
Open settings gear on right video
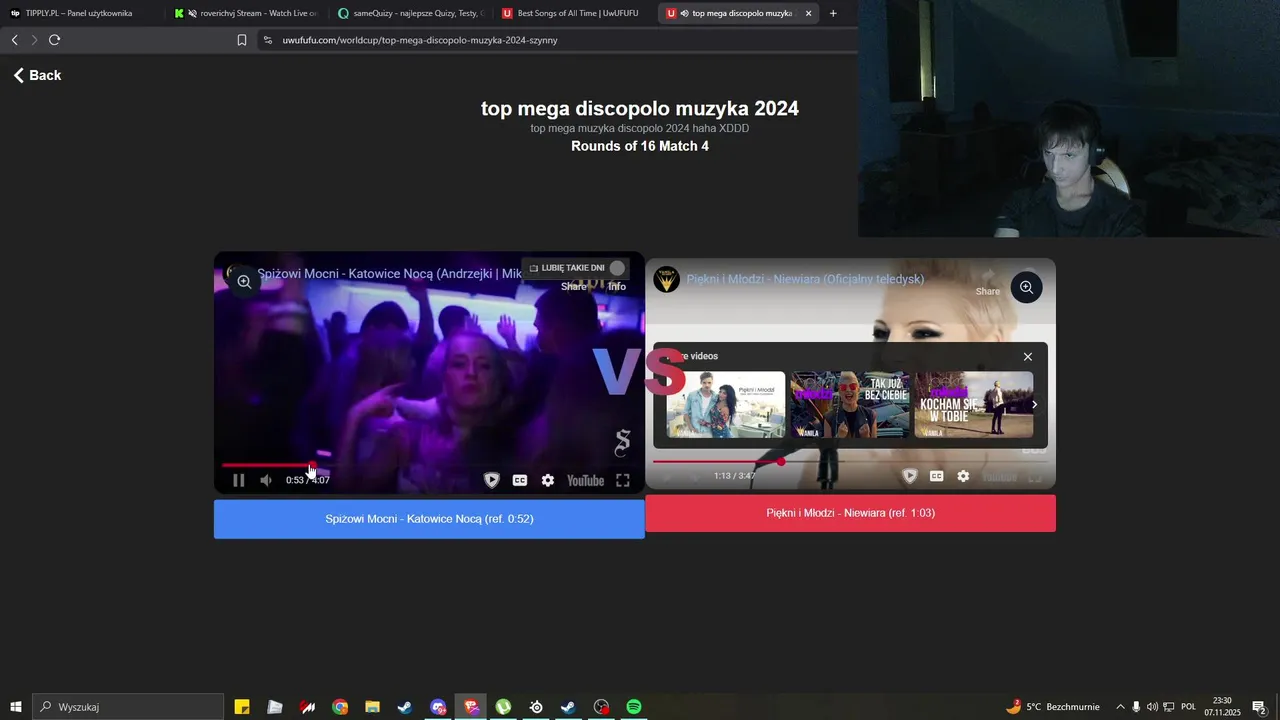click(963, 476)
